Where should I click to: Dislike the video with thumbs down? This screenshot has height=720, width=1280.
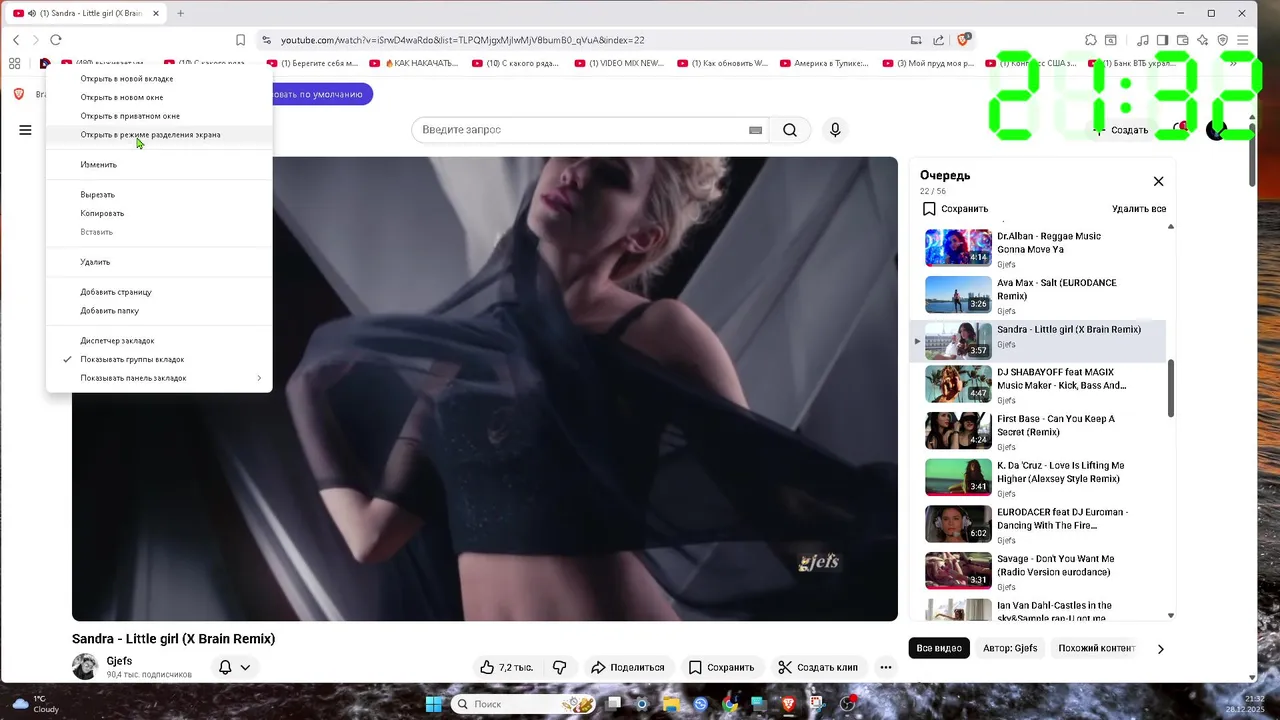pos(559,667)
